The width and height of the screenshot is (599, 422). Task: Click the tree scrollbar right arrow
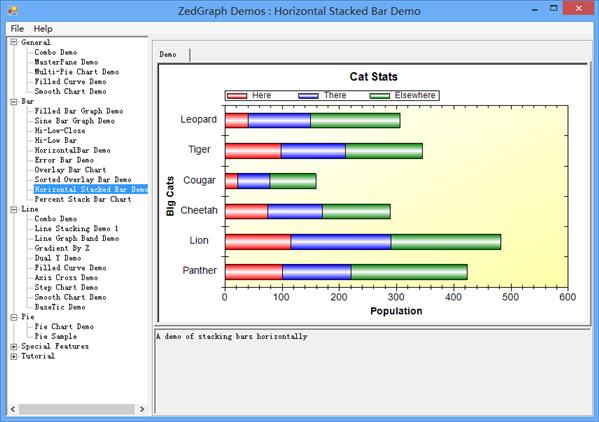(x=142, y=409)
